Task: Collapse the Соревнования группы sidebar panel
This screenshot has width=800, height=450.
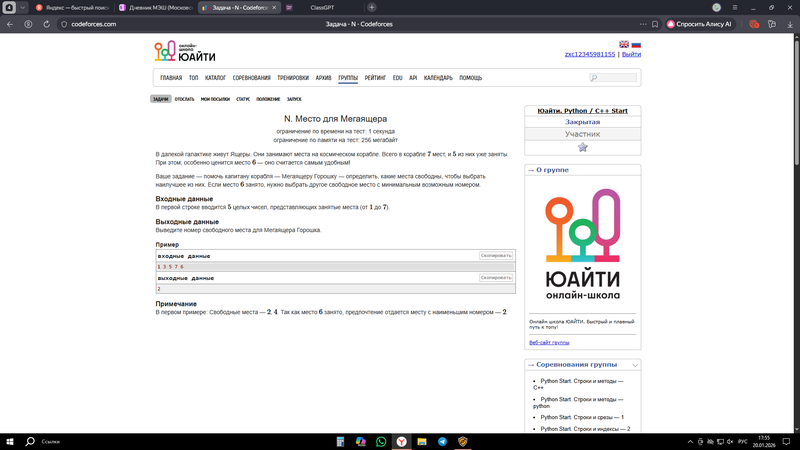Action: [635, 365]
